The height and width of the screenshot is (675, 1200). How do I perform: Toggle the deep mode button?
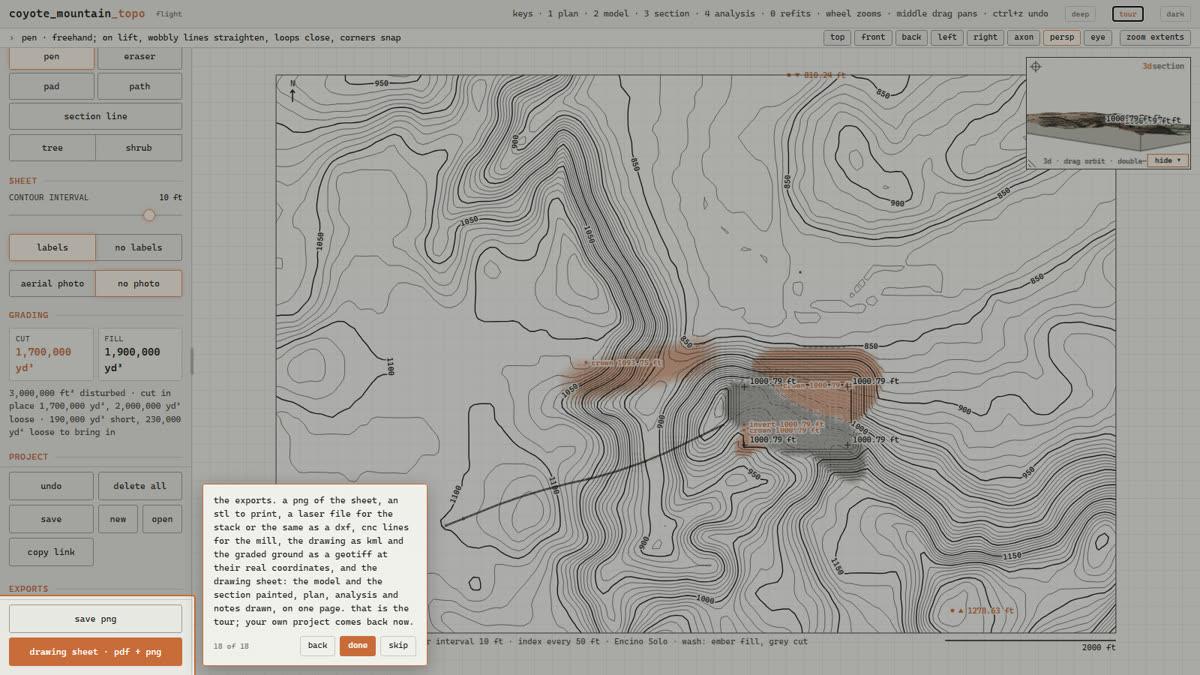tap(1080, 14)
